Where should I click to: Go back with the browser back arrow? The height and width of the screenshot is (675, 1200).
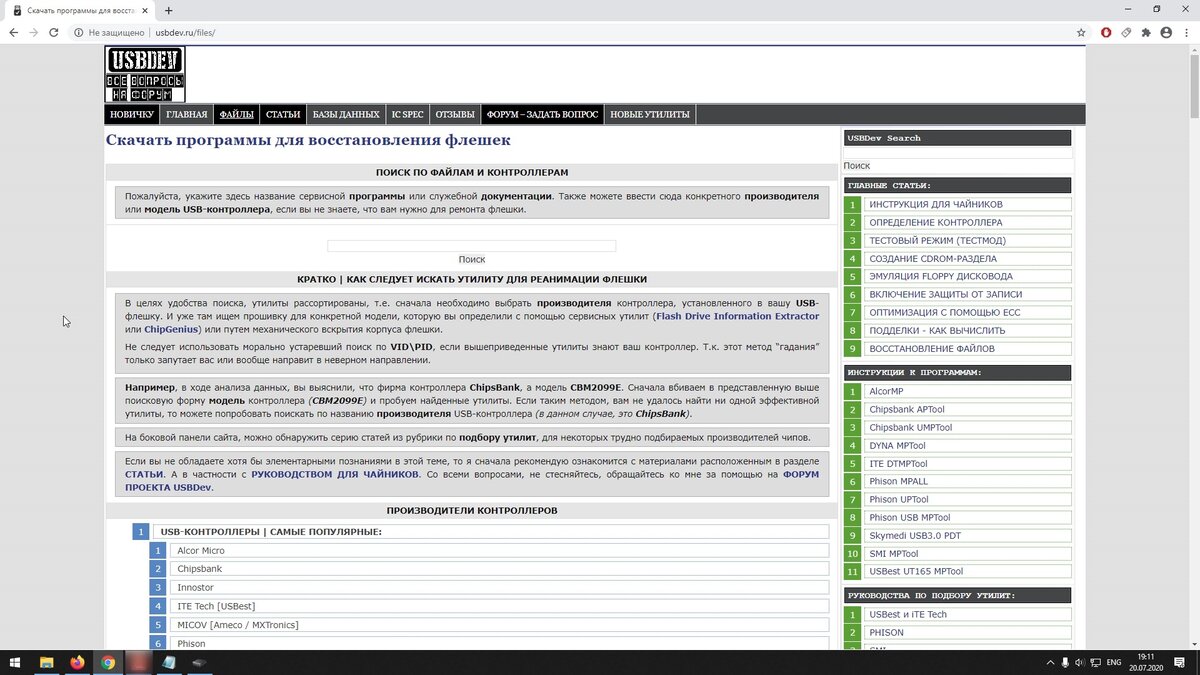click(13, 32)
